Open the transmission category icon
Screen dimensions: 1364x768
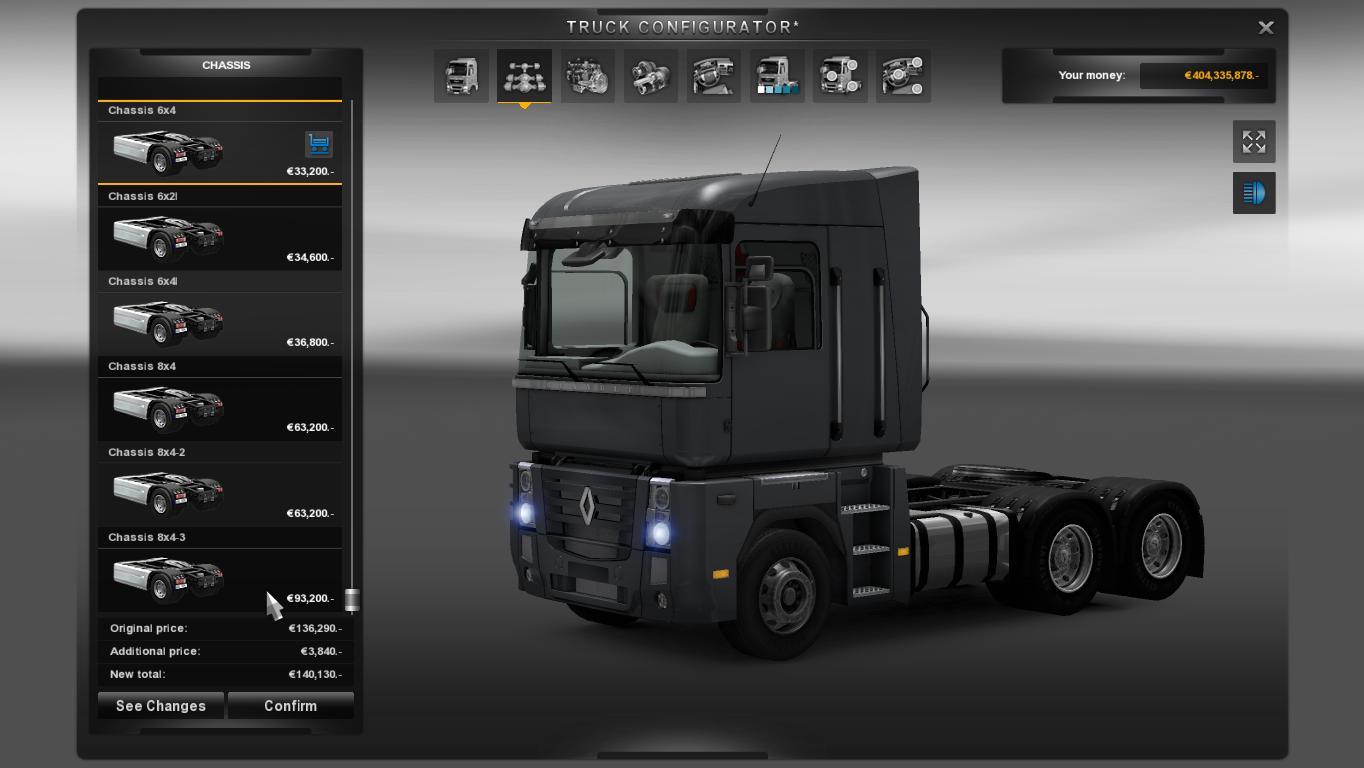tap(650, 76)
